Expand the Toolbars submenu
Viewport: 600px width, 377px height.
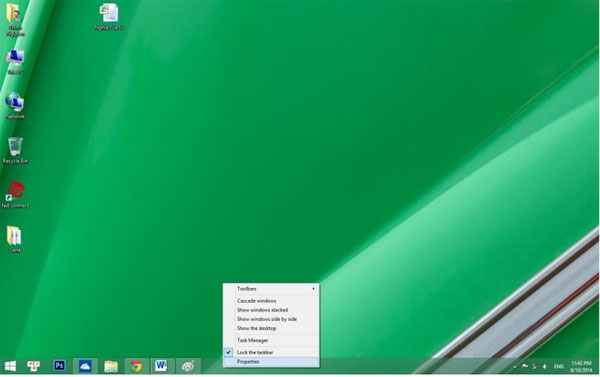point(271,289)
